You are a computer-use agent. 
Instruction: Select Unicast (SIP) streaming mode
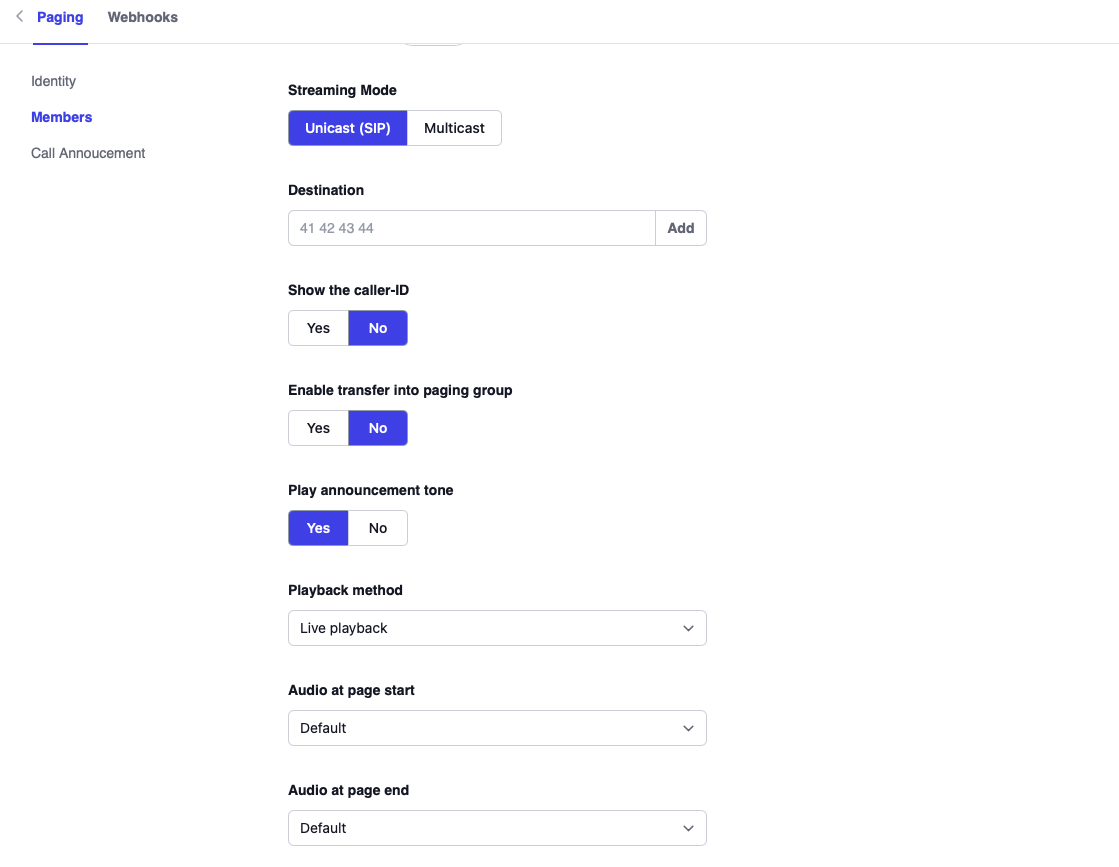point(347,128)
